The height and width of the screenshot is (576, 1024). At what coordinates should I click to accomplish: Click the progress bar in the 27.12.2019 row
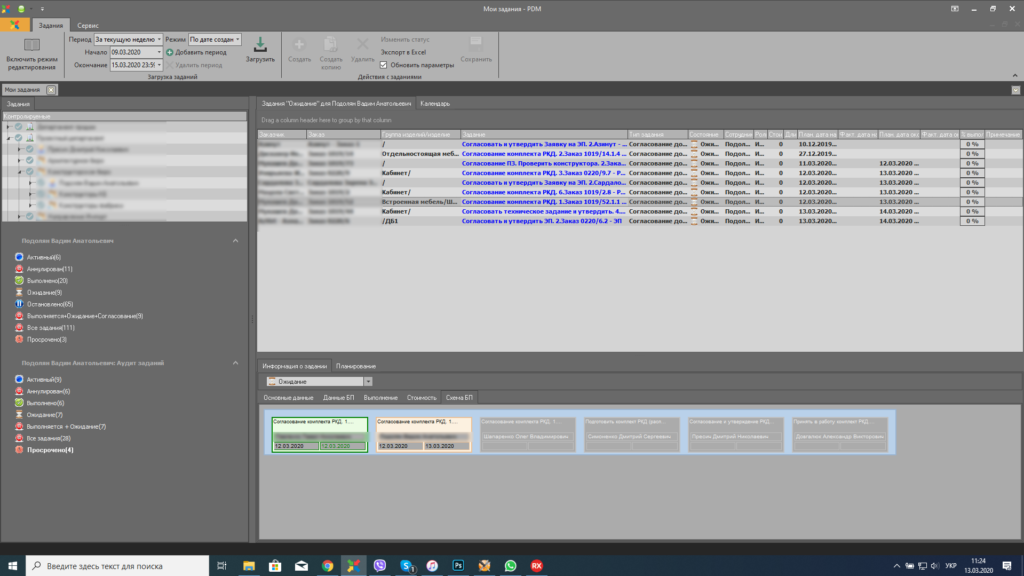[x=972, y=153]
